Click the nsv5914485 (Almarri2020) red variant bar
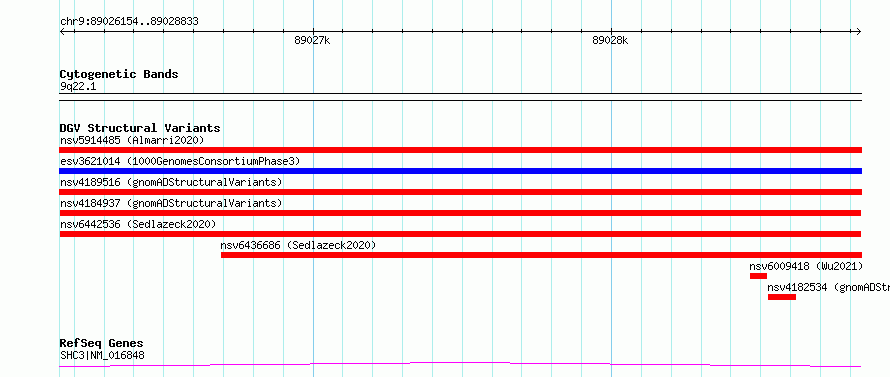The height and width of the screenshot is (377, 890). pos(460,150)
